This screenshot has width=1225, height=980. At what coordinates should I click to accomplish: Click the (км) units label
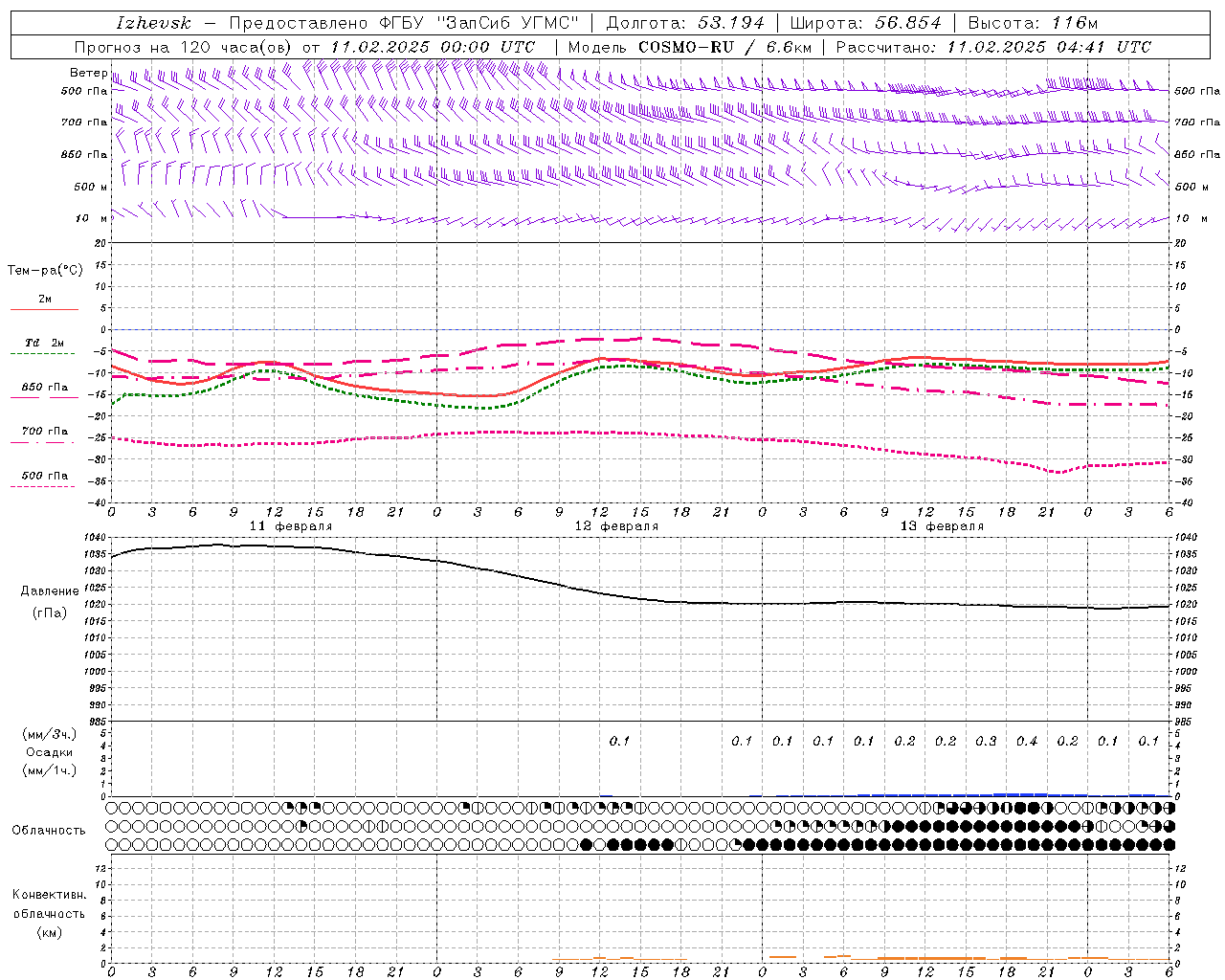tap(50, 932)
